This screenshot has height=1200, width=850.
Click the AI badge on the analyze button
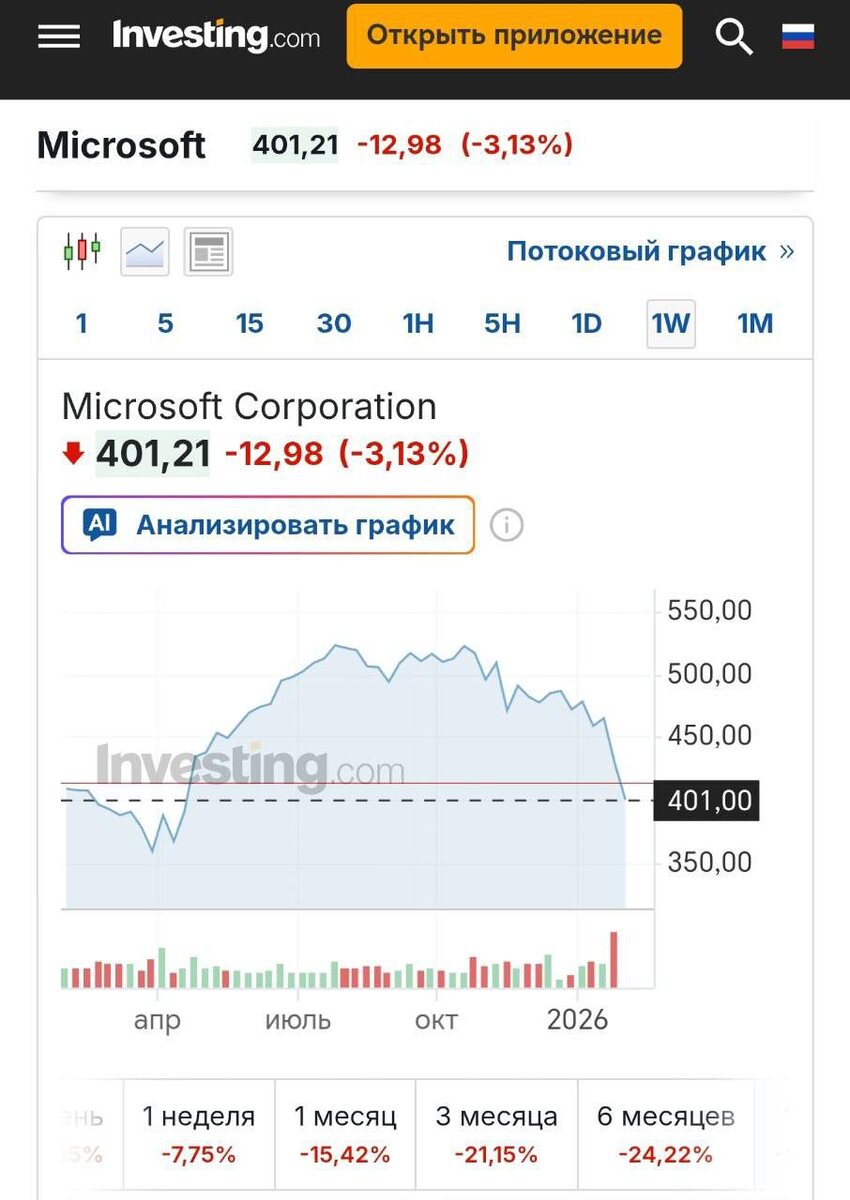pyautogui.click(x=100, y=524)
